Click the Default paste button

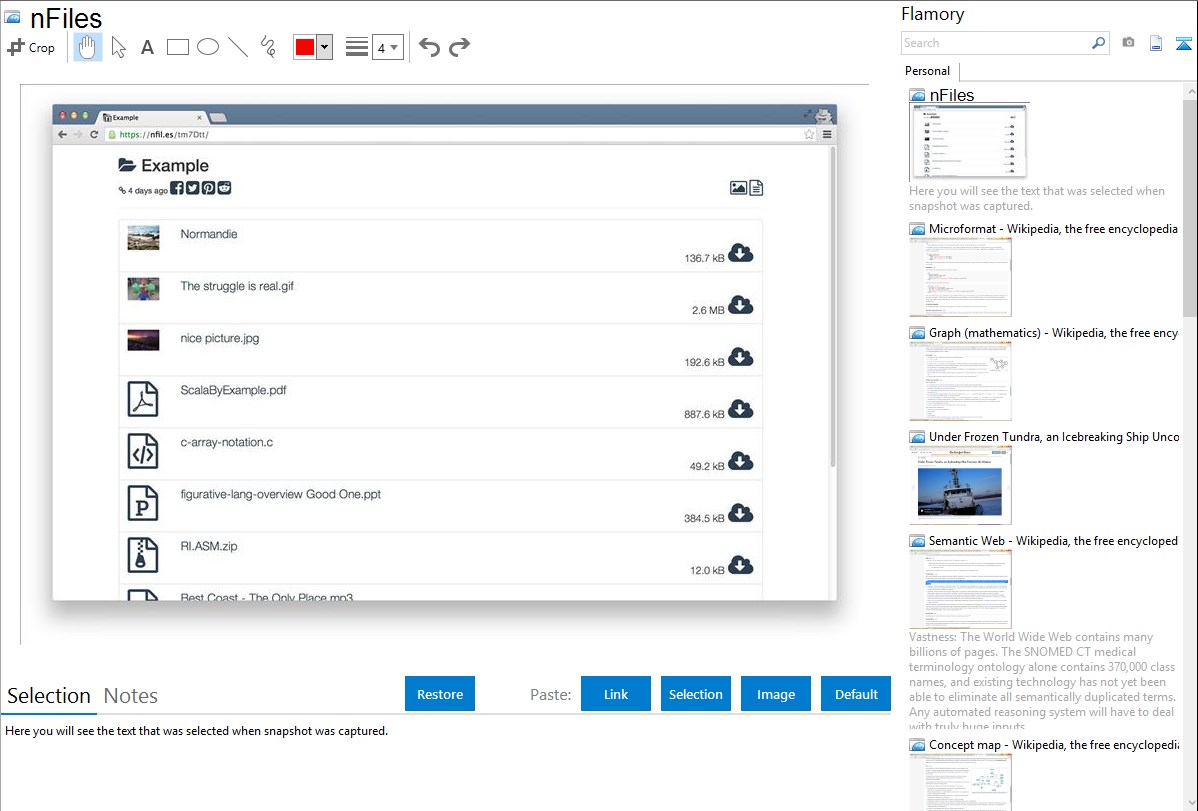[856, 694]
